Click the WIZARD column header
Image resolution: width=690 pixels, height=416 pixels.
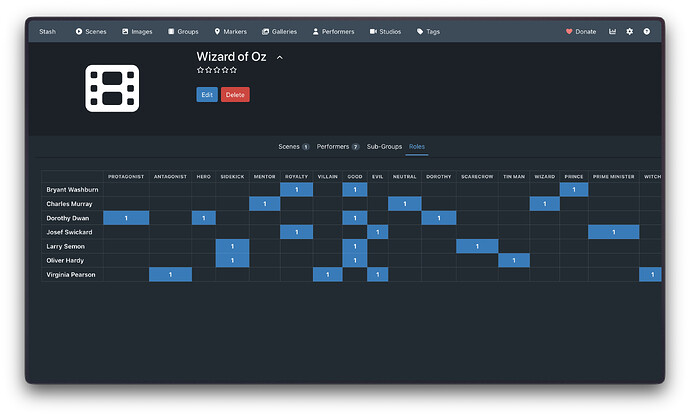[x=545, y=177]
